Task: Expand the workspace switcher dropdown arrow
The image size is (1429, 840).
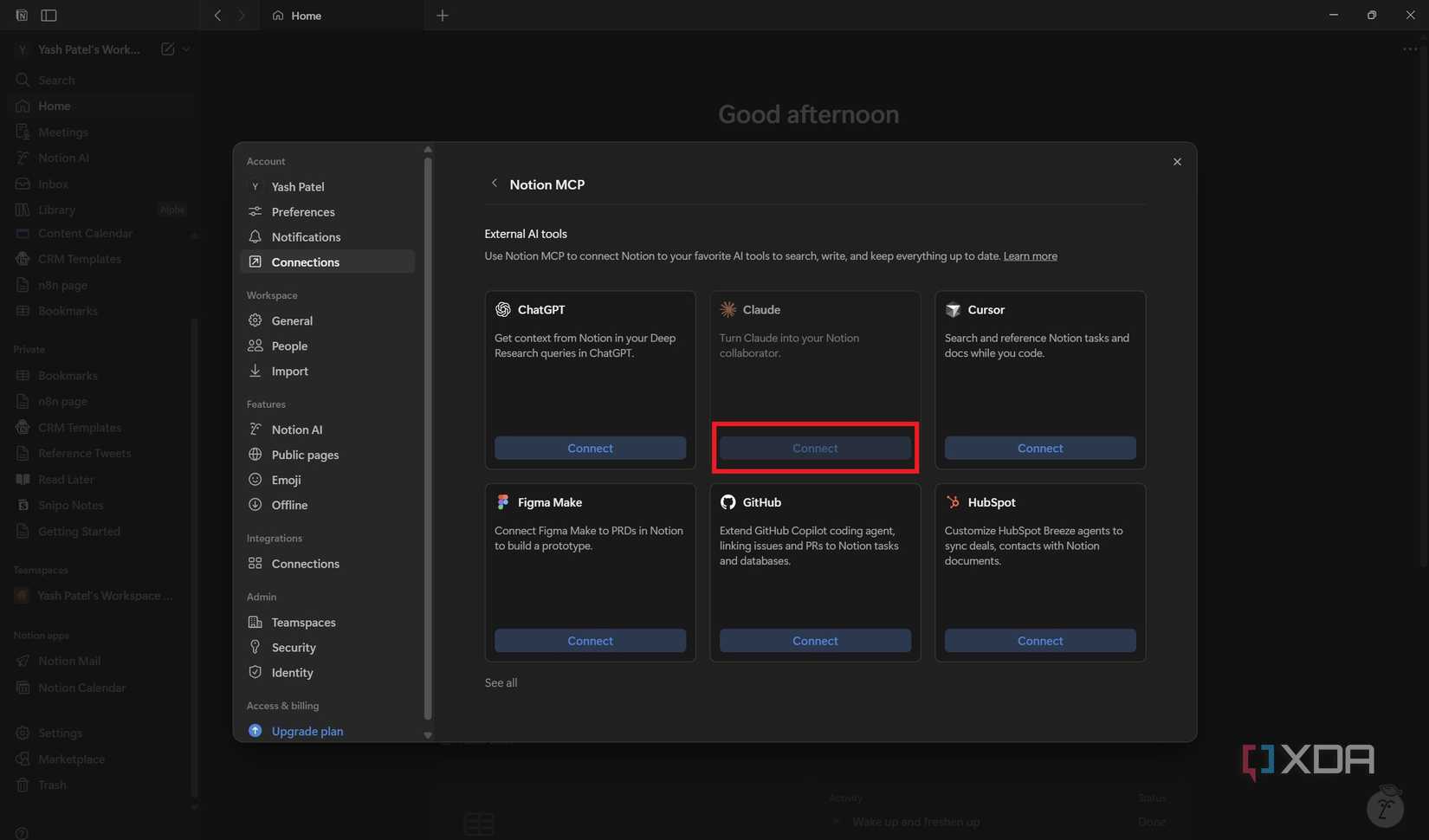Action: (186, 49)
